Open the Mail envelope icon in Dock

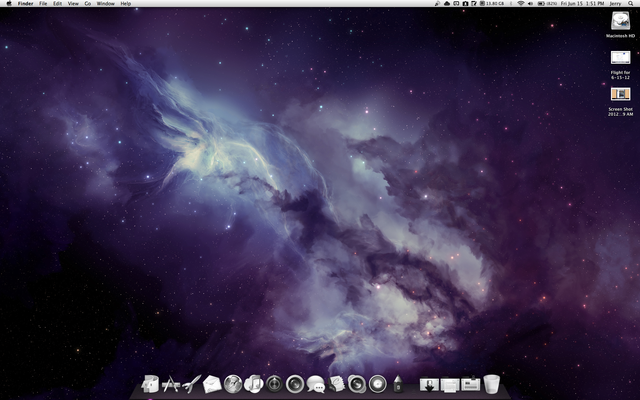pos(211,383)
